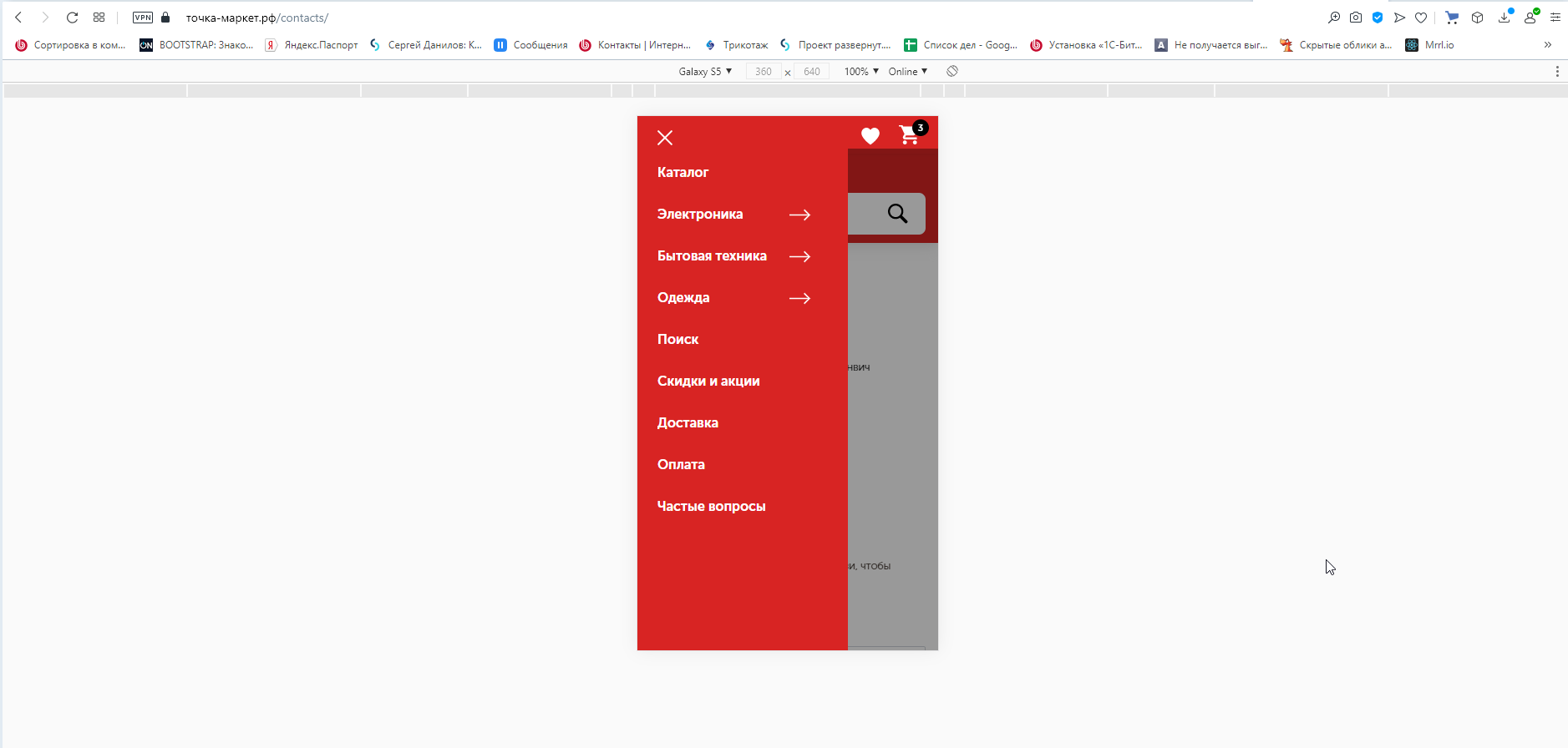Image resolution: width=1568 pixels, height=748 pixels.
Task: Open the Galaxy S5 device dropdown
Action: pyautogui.click(x=705, y=72)
